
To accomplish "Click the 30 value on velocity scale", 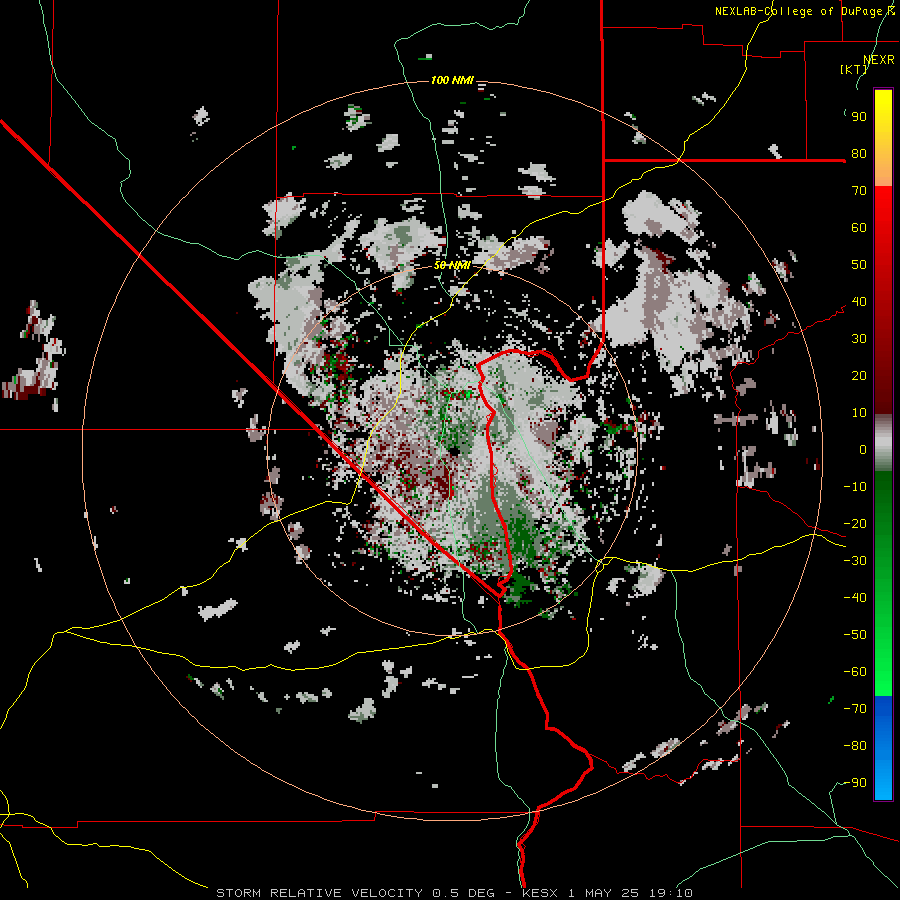I will (859, 339).
